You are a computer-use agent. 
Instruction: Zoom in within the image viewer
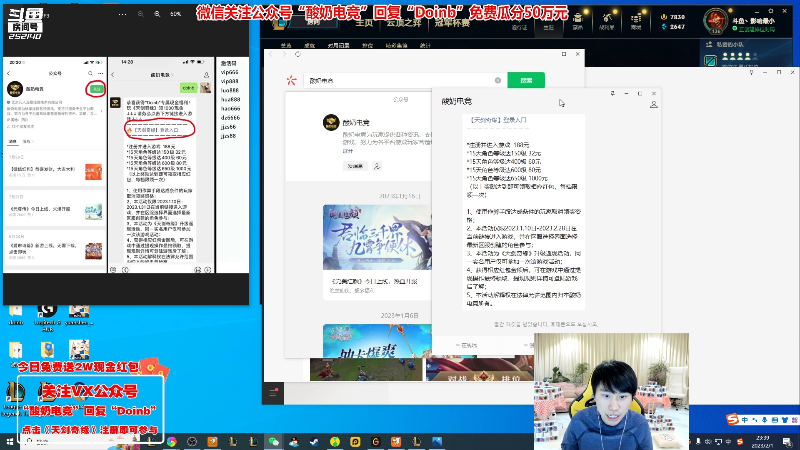point(157,14)
